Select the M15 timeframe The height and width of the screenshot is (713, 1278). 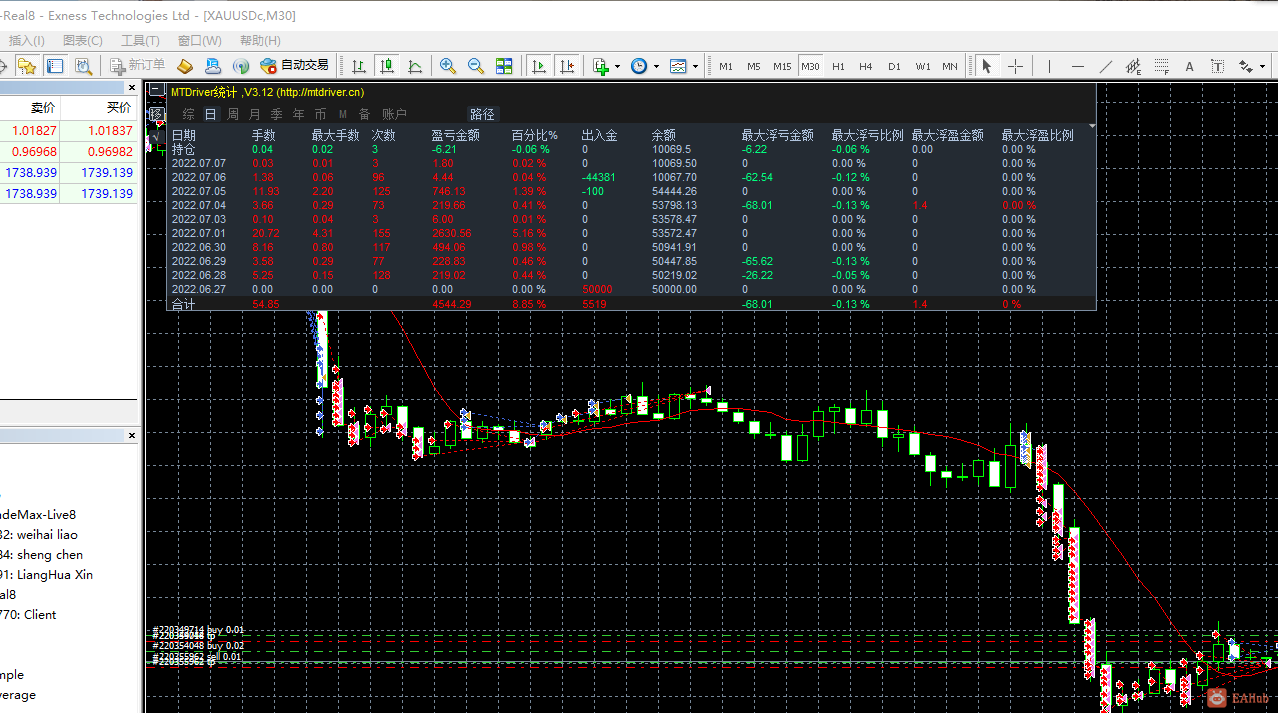click(782, 66)
